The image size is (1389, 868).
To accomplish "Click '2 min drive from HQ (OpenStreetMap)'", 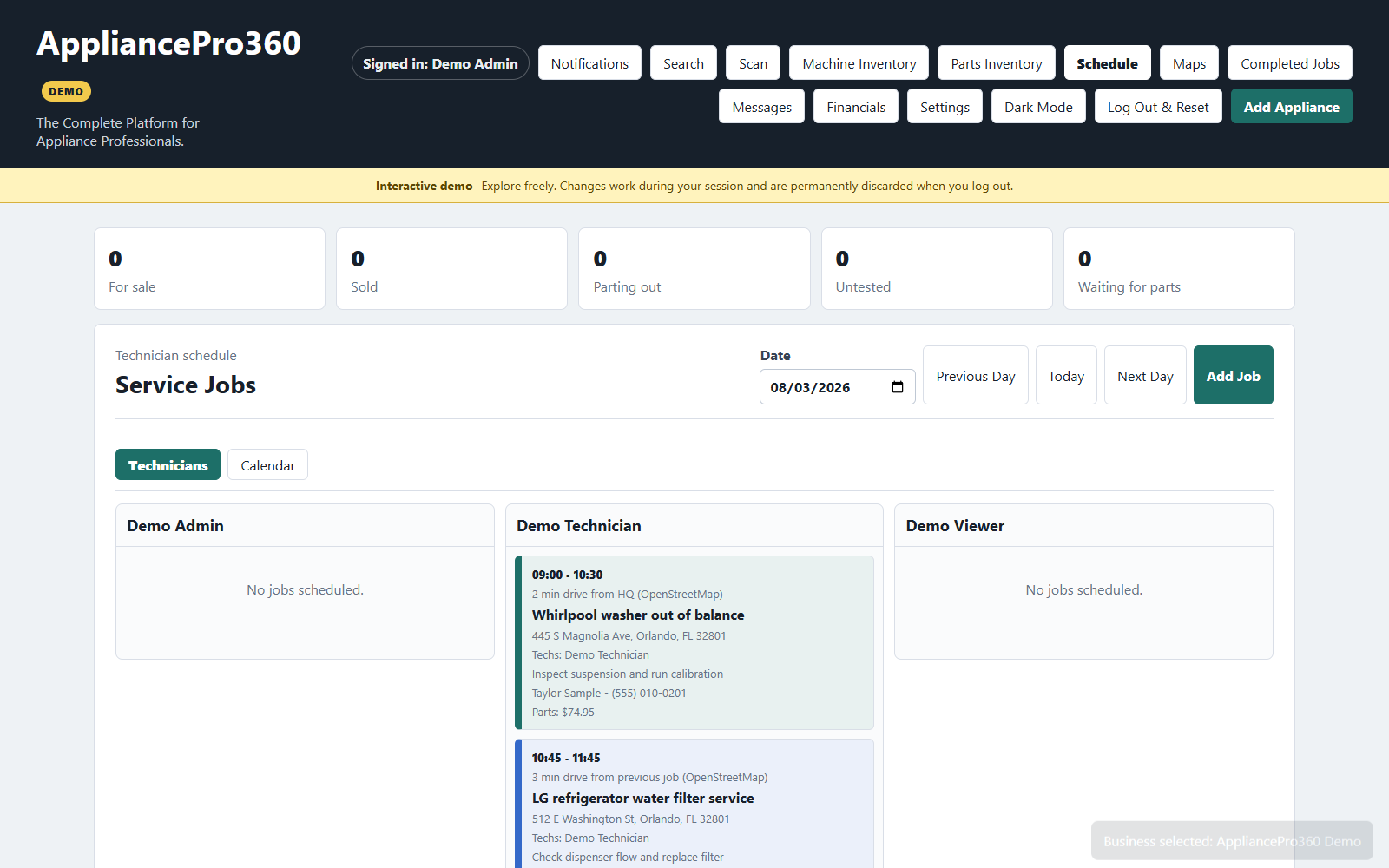I will pyautogui.click(x=628, y=594).
